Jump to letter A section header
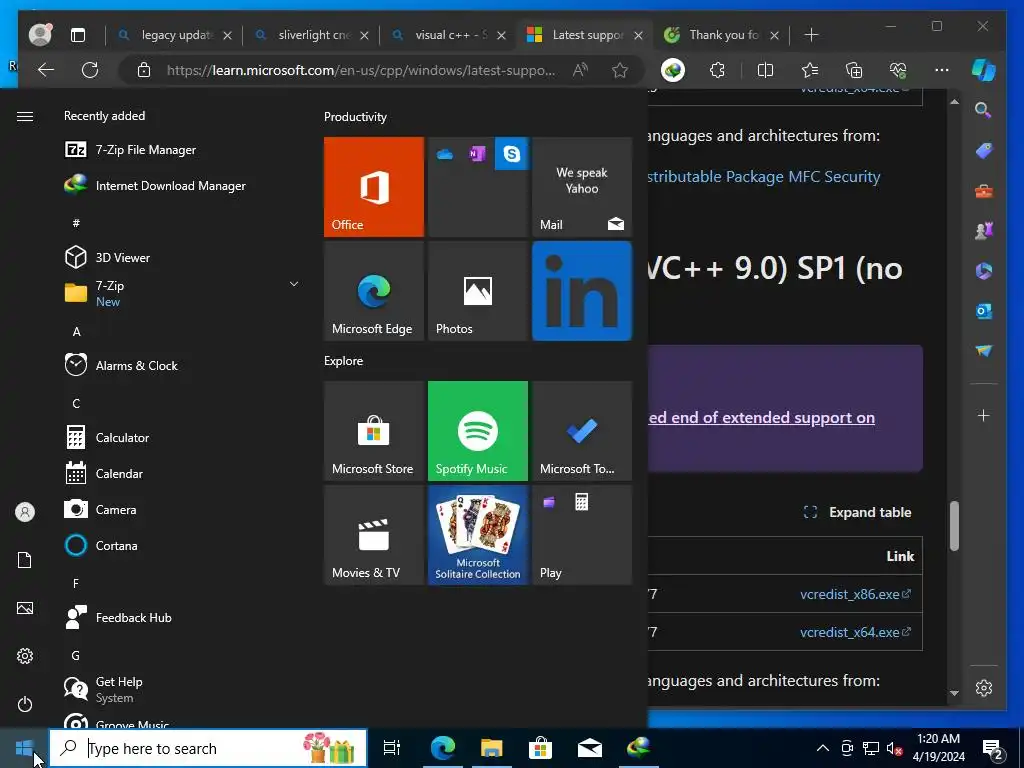This screenshot has width=1024, height=768. click(x=76, y=332)
